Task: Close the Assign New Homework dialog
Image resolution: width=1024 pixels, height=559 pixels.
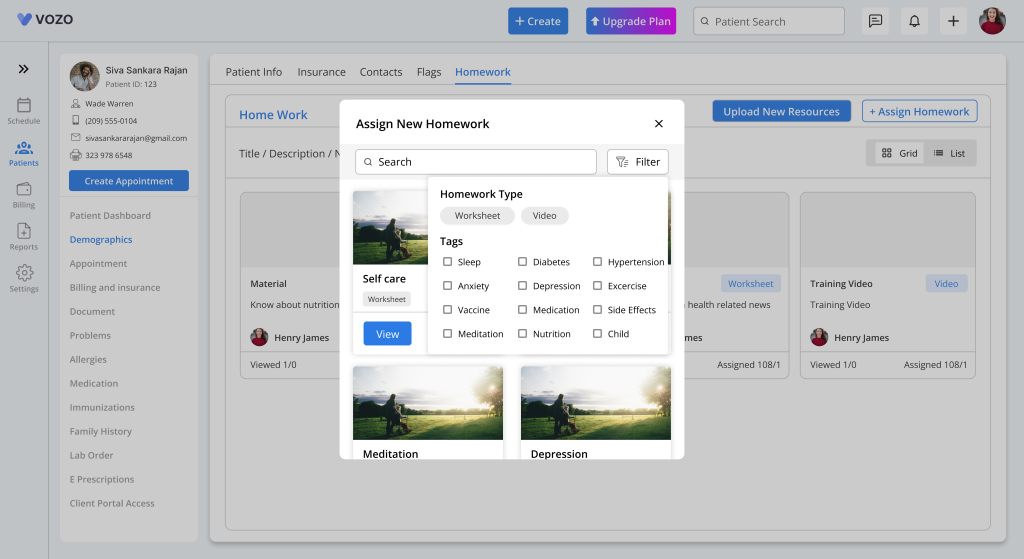Action: pos(658,124)
